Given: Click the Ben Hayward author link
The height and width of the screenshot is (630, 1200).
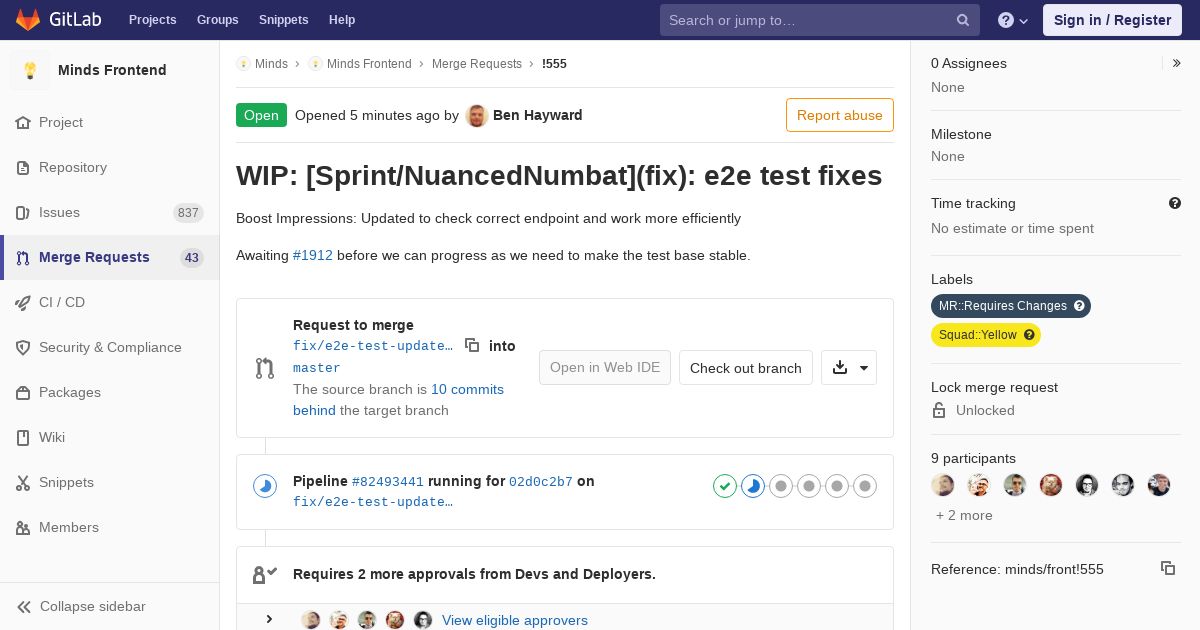Looking at the screenshot, I should (538, 115).
